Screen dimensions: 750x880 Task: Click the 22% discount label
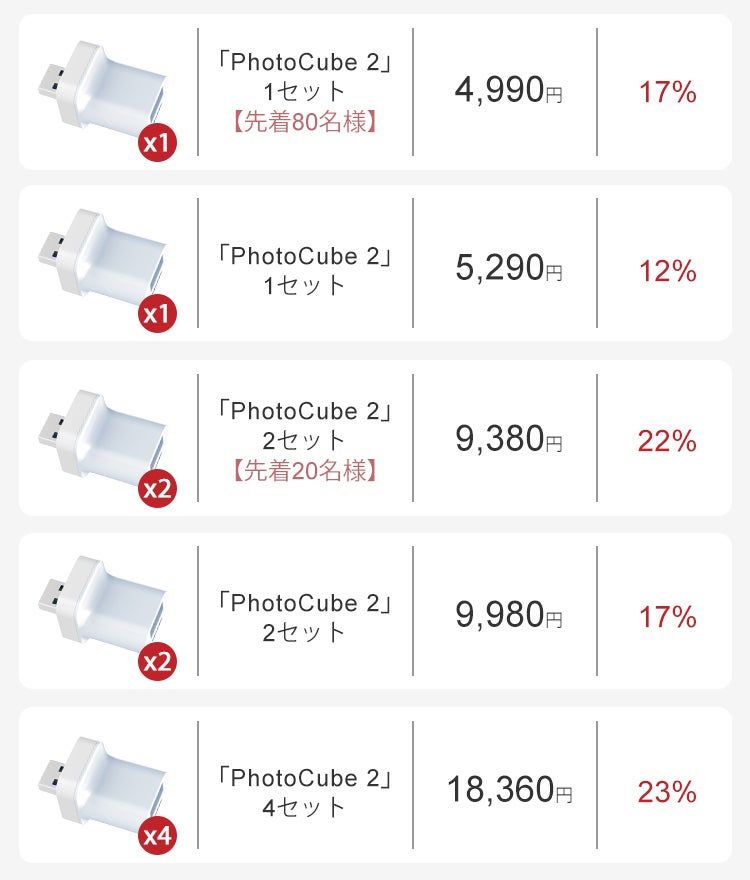[667, 441]
